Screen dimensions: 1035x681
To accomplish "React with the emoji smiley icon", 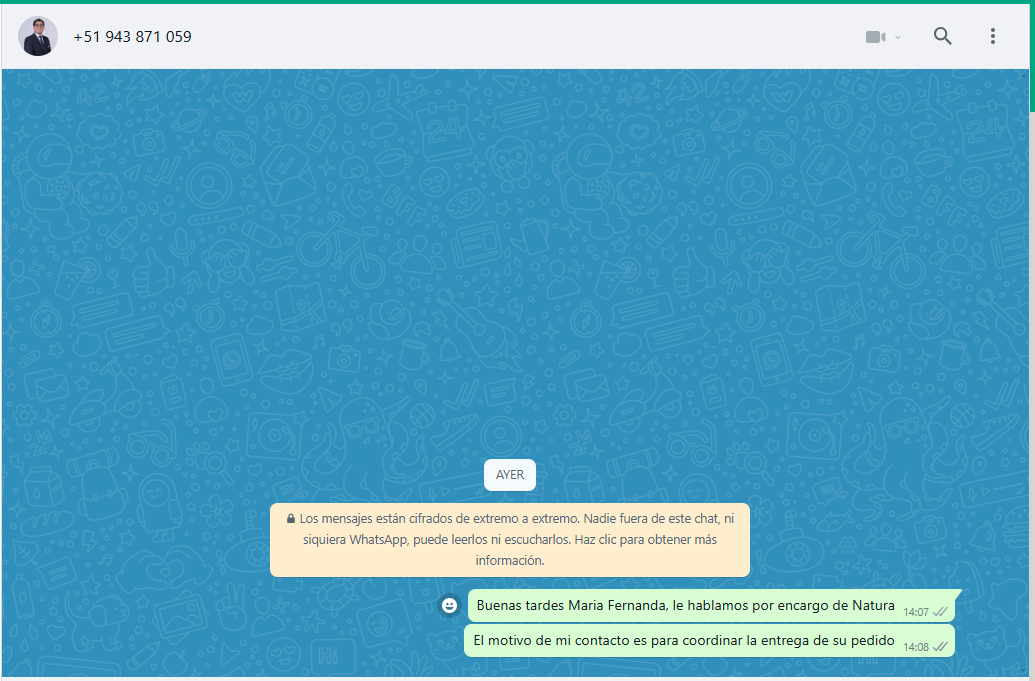I will tap(450, 605).
